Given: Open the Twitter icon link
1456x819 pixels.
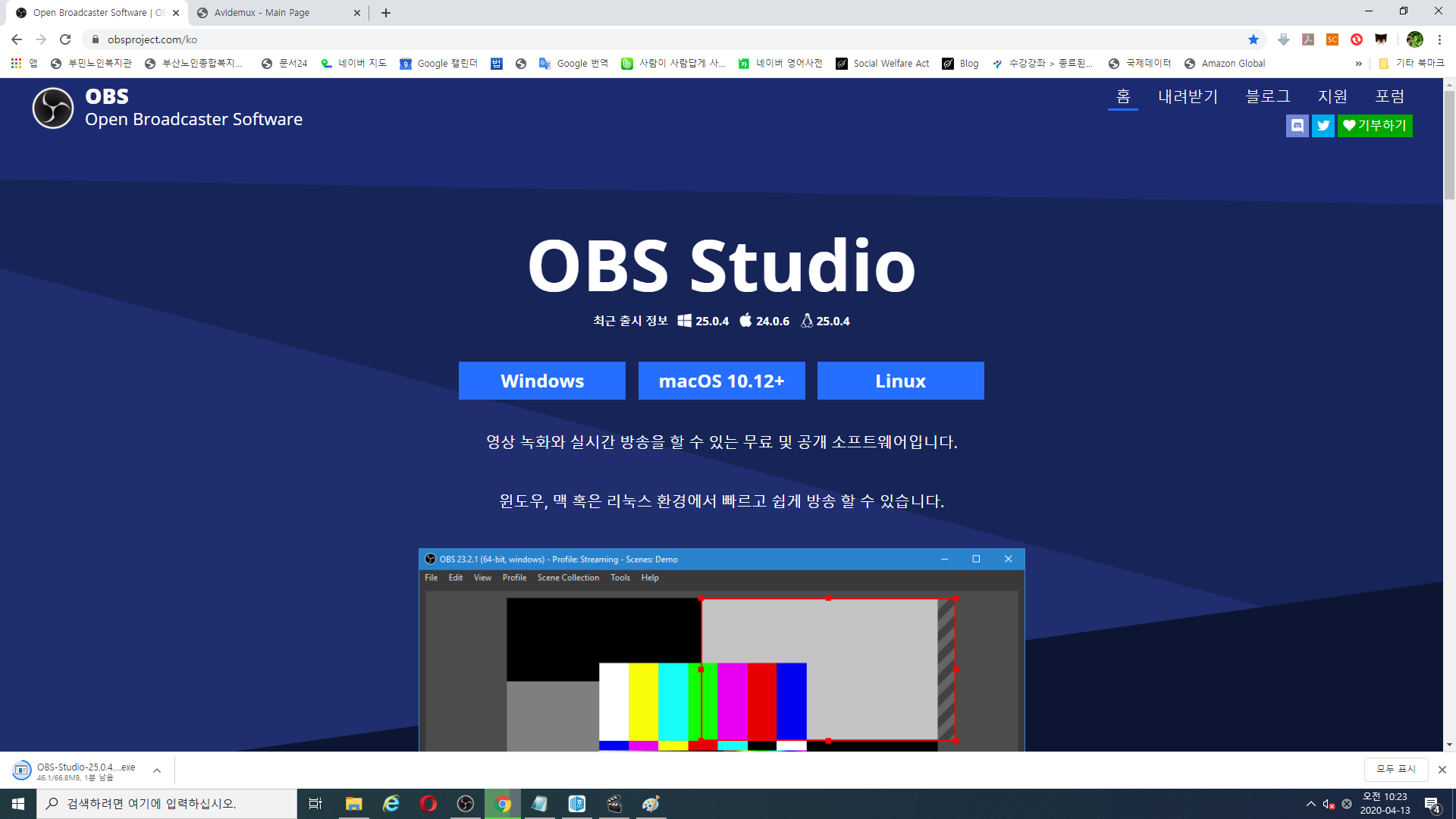Looking at the screenshot, I should point(1323,126).
